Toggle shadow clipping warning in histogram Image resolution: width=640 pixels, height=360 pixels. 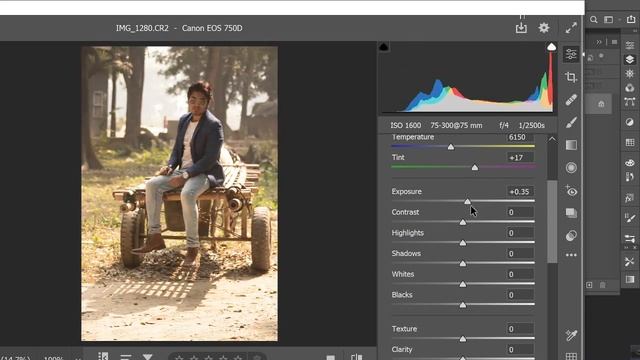384,47
